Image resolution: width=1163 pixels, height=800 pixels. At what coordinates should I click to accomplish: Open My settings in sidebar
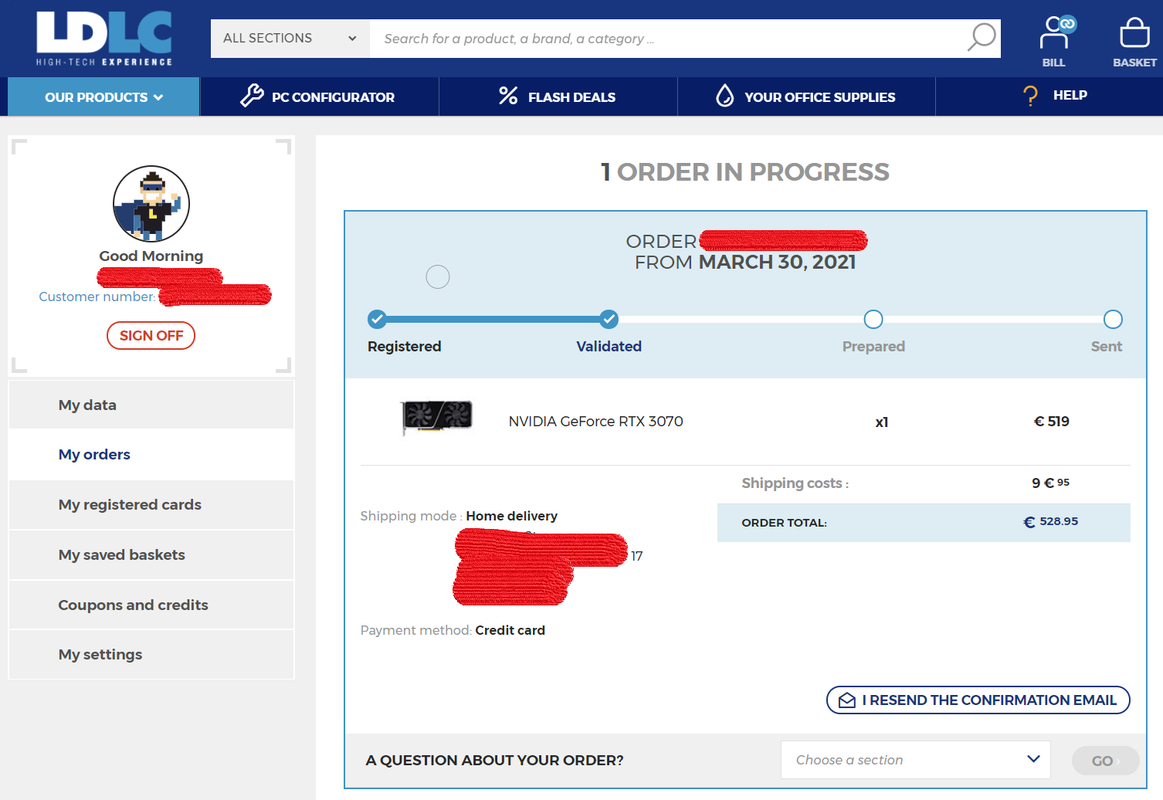[151, 655]
